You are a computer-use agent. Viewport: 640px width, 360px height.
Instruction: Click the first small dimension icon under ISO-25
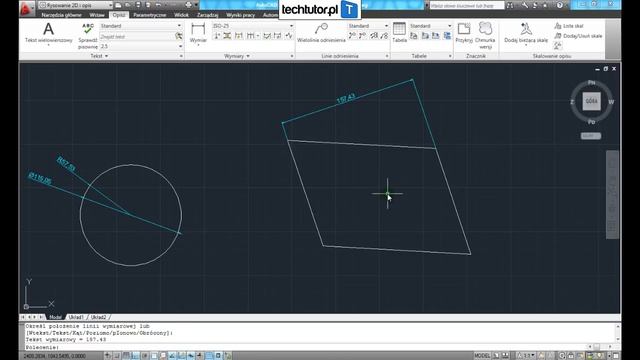(x=217, y=36)
